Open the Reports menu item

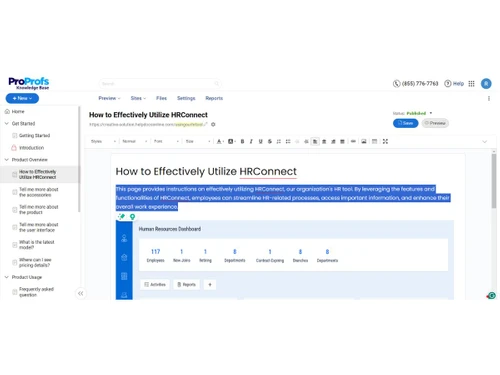[214, 98]
